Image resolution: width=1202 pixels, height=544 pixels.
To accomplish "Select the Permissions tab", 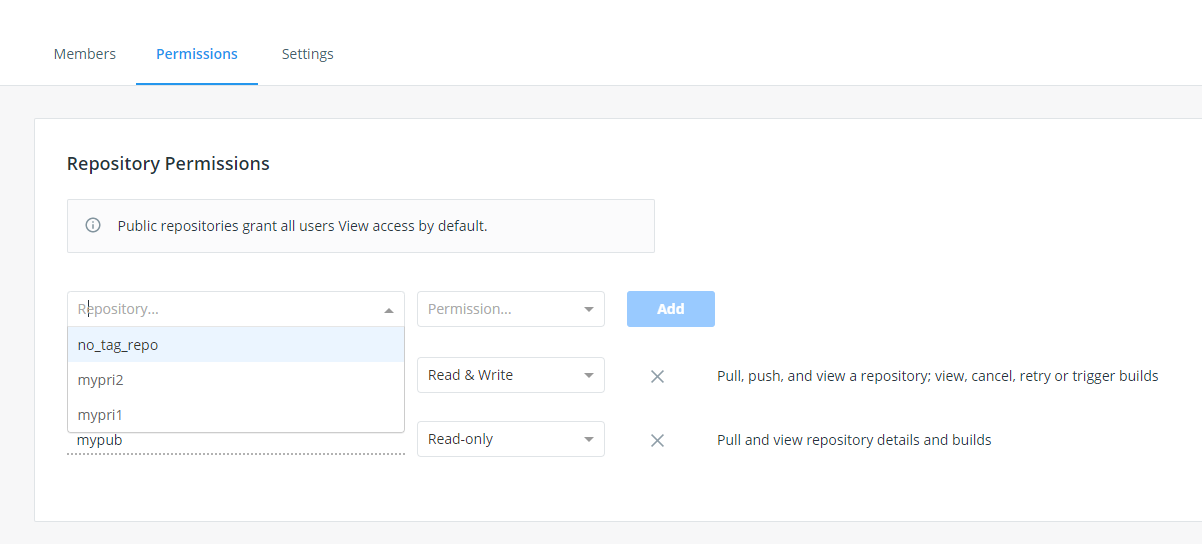I will point(197,54).
